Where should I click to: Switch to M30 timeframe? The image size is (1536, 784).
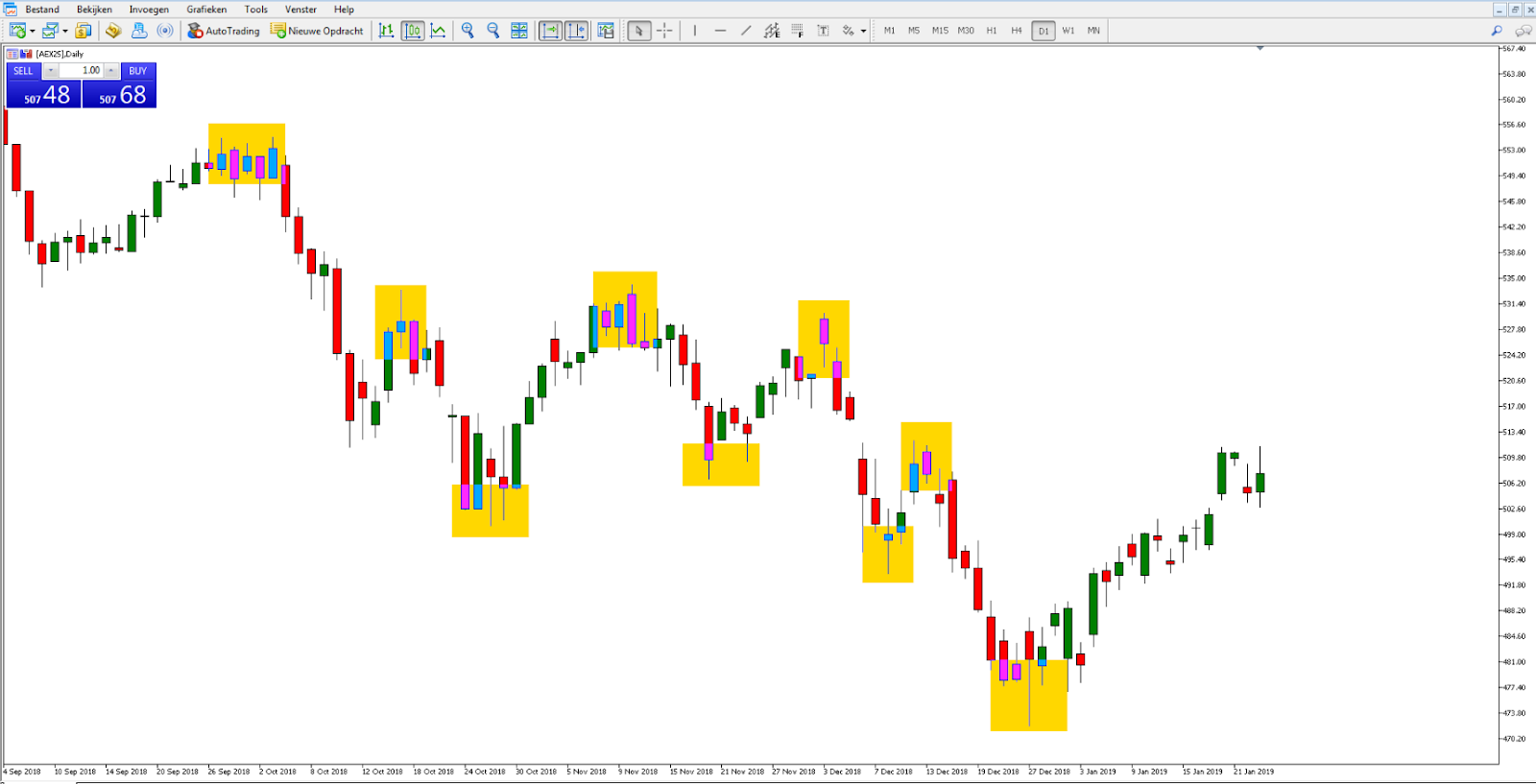966,31
